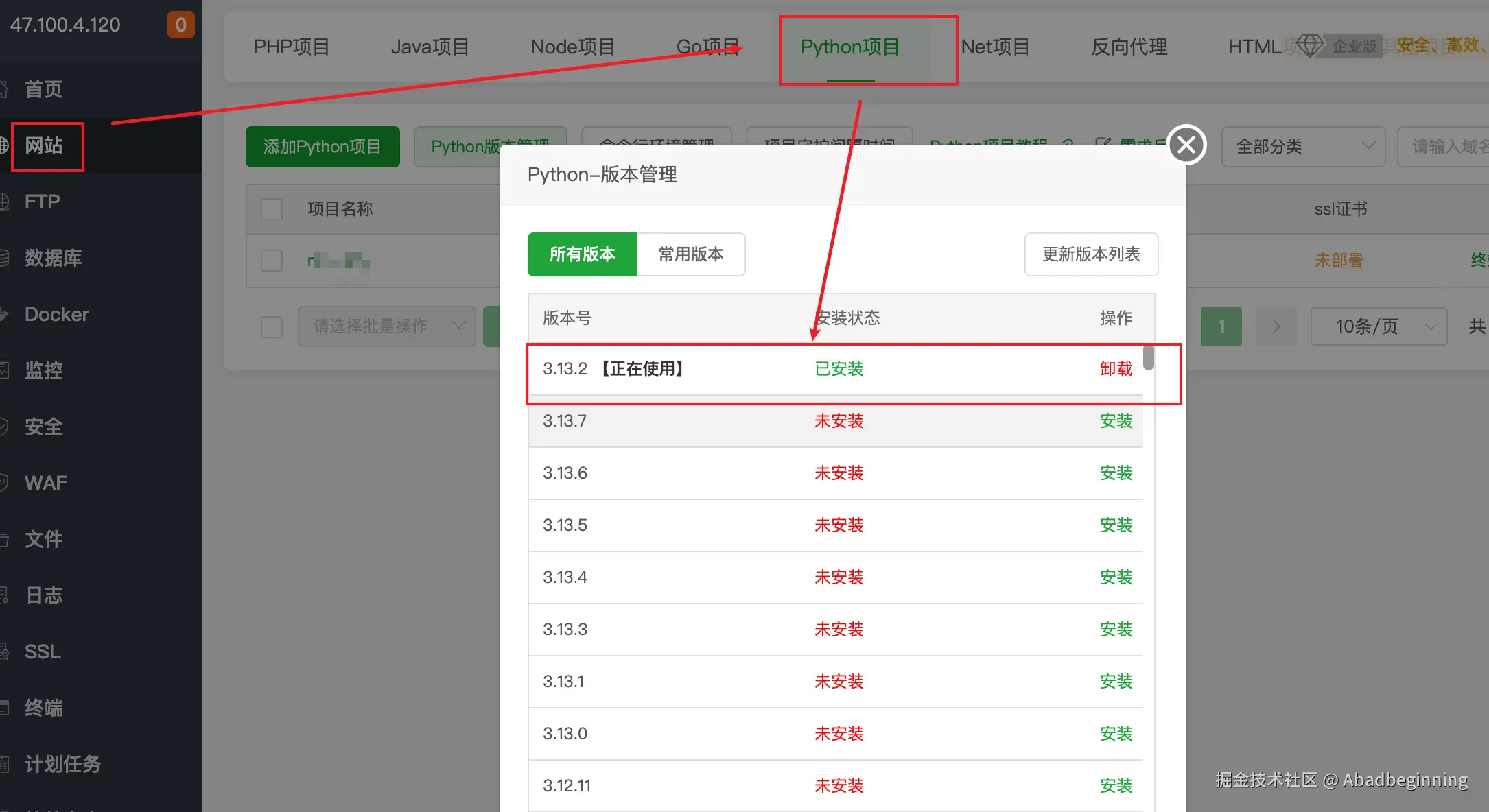Click the database sidebar icon
Image resolution: width=1489 pixels, height=812 pixels.
3,258
